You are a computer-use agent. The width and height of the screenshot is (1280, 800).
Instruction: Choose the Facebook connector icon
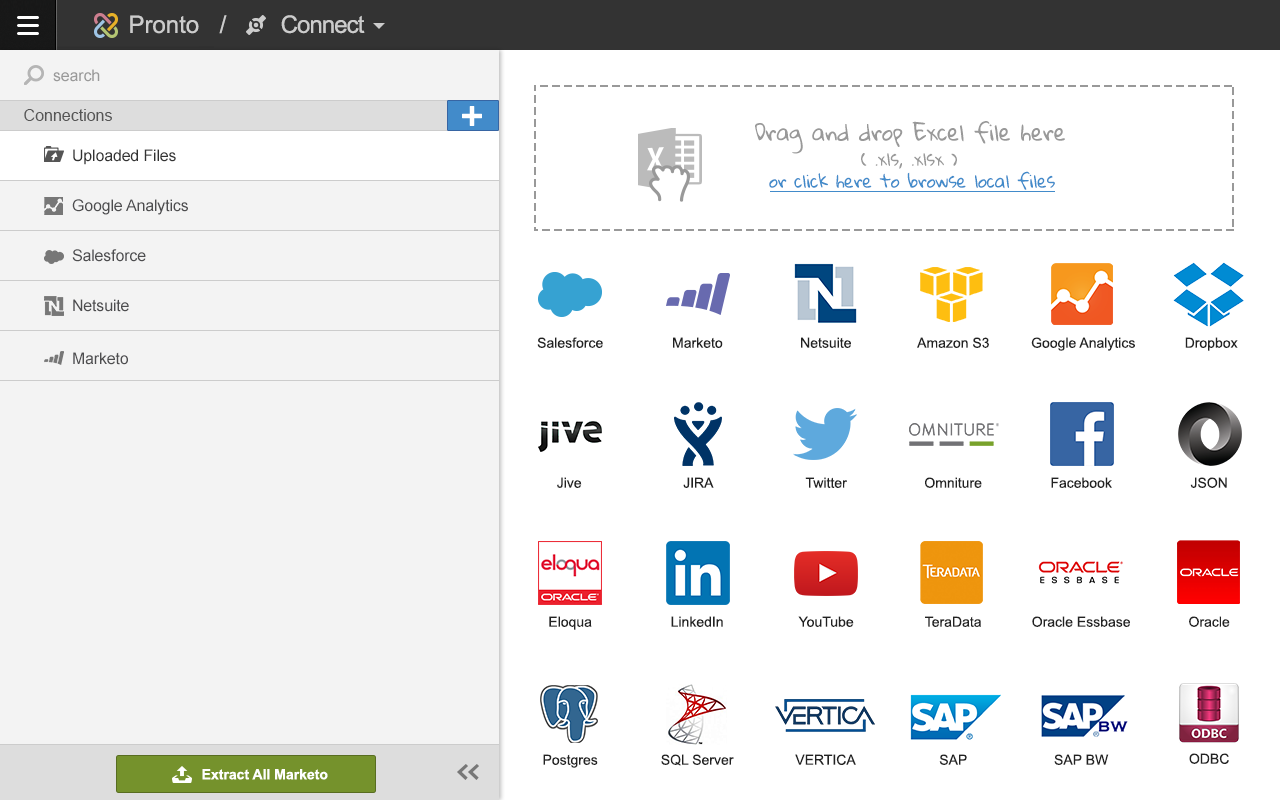(1082, 434)
